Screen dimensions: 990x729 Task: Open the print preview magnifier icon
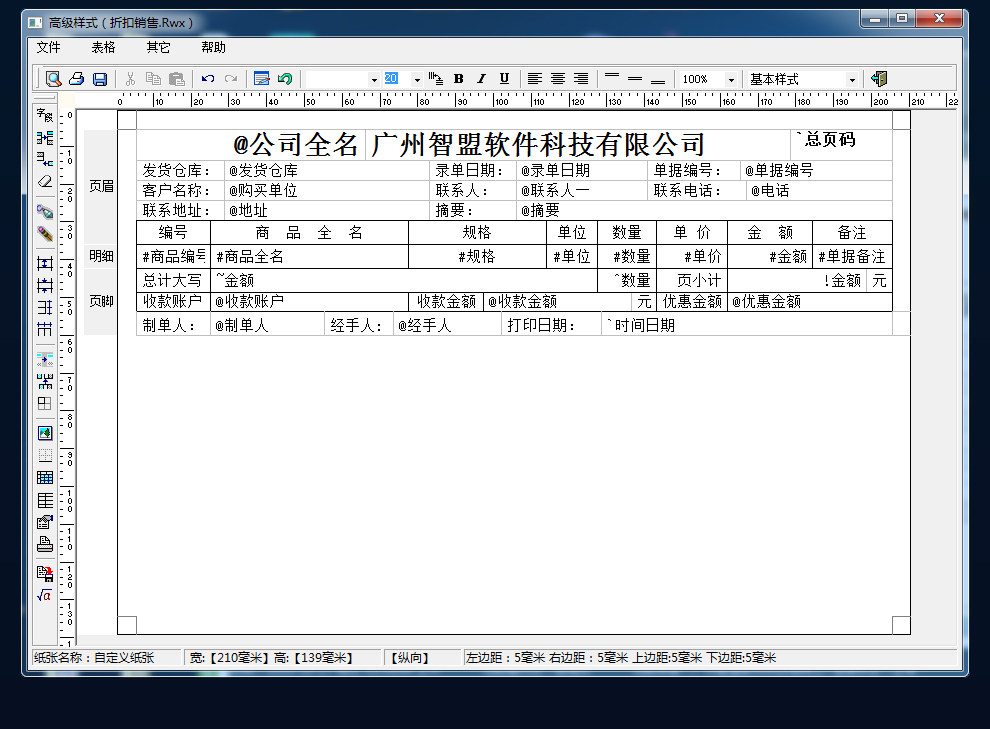point(54,79)
